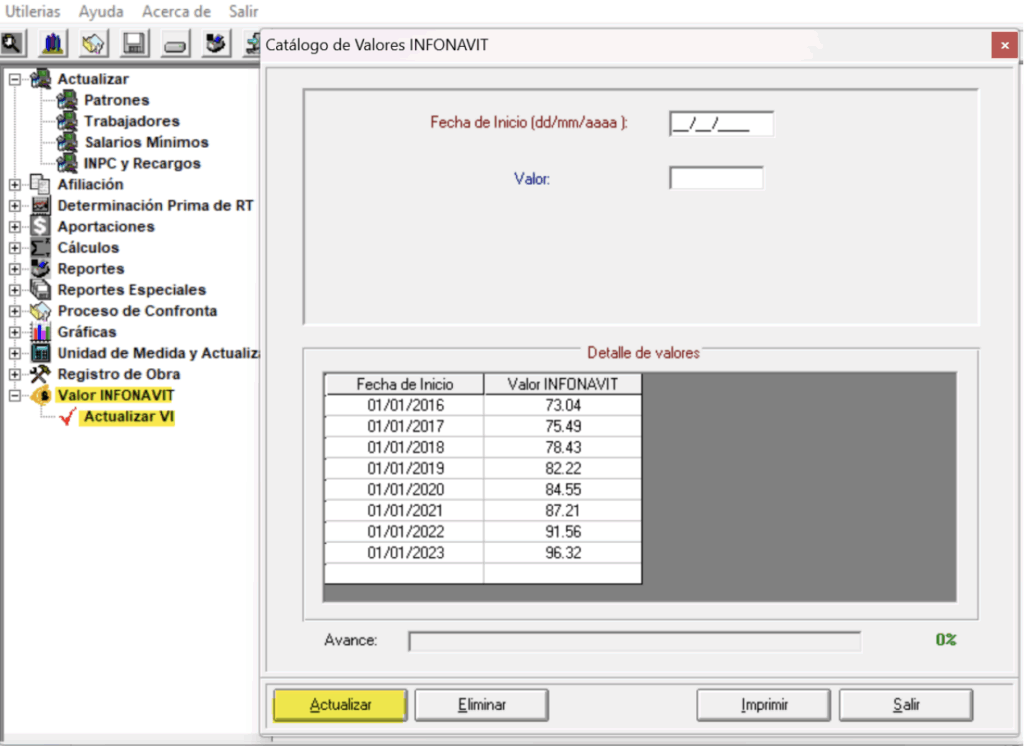Click the Unidad de Medida calculator icon
Viewport: 1024px width, 746px height.
(40, 353)
